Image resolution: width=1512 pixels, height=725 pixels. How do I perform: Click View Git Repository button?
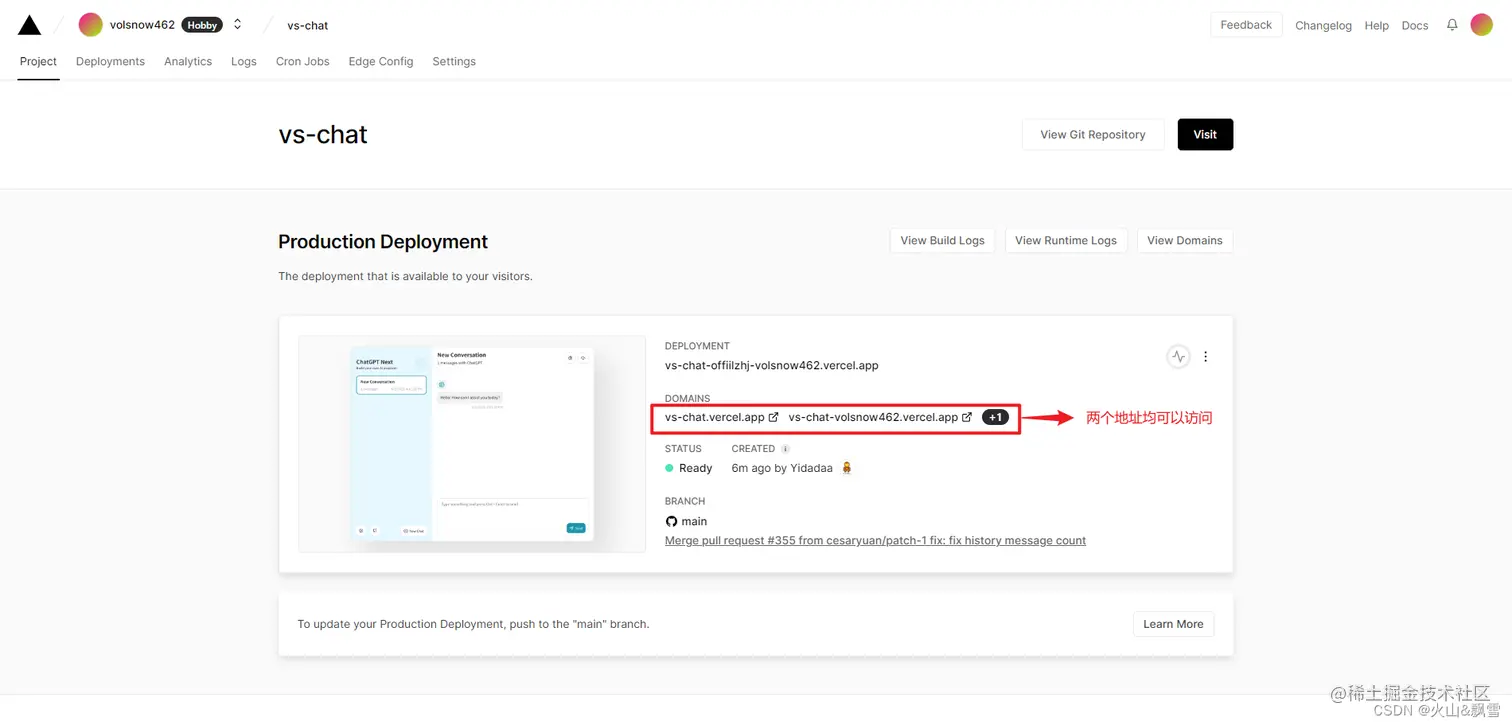[1093, 135]
